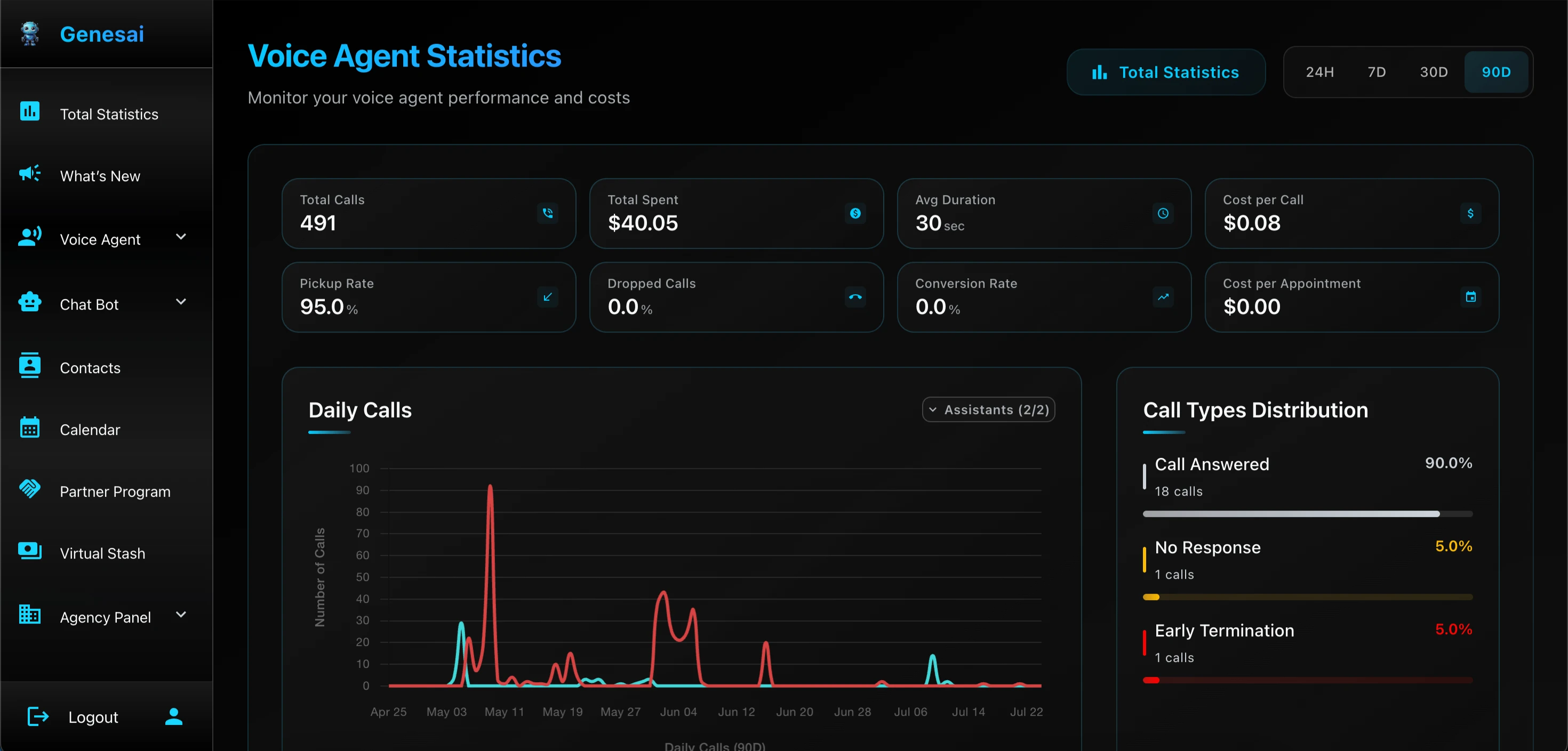Click the Call Answered progress bar
The width and height of the screenshot is (1568, 751).
click(1307, 514)
